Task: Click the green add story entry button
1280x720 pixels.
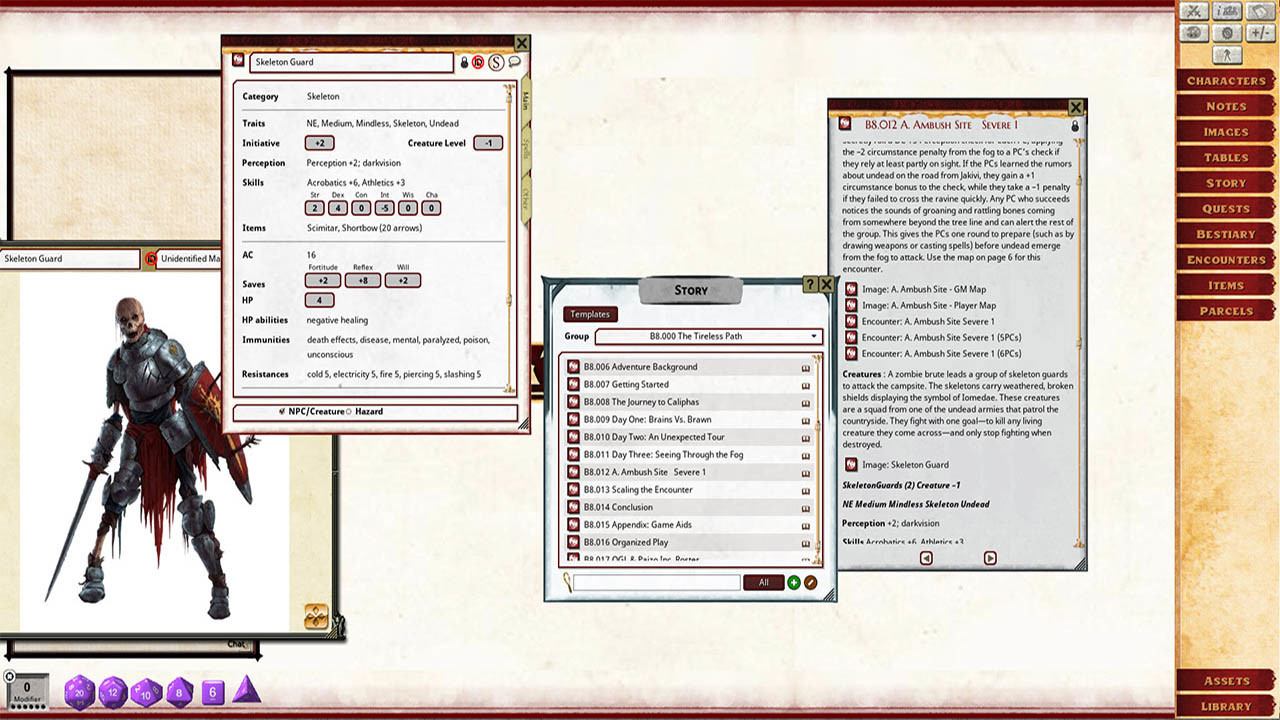Action: pos(794,582)
